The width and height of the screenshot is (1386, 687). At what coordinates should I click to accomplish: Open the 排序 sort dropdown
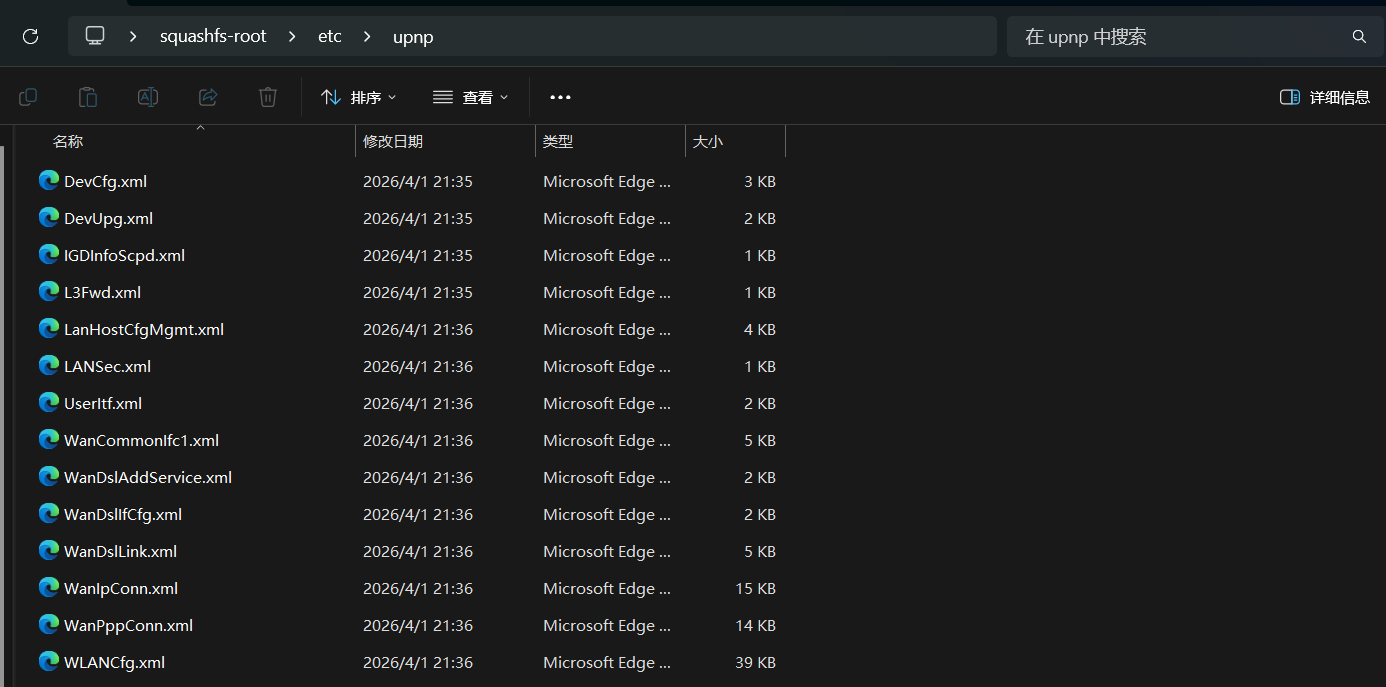pos(359,97)
